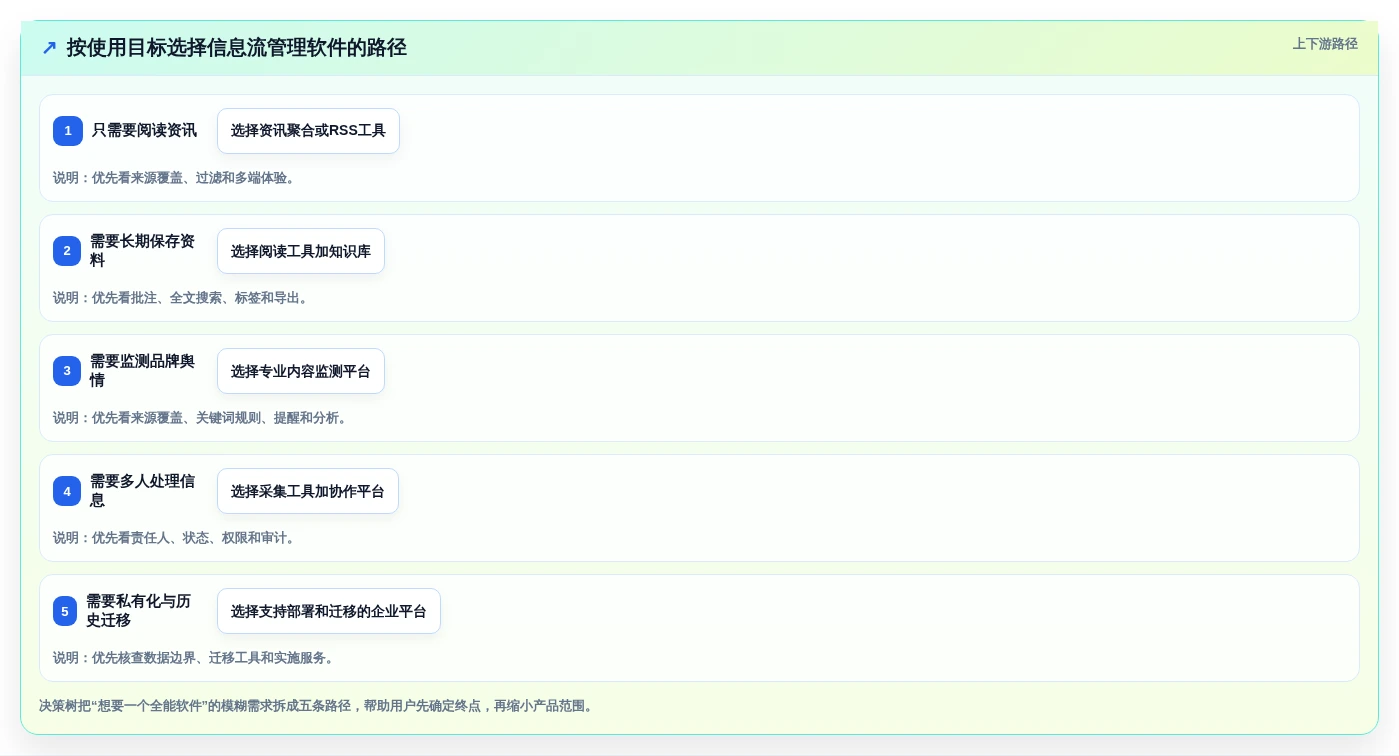Select step number badge 2
The height and width of the screenshot is (756, 1399).
point(67,251)
